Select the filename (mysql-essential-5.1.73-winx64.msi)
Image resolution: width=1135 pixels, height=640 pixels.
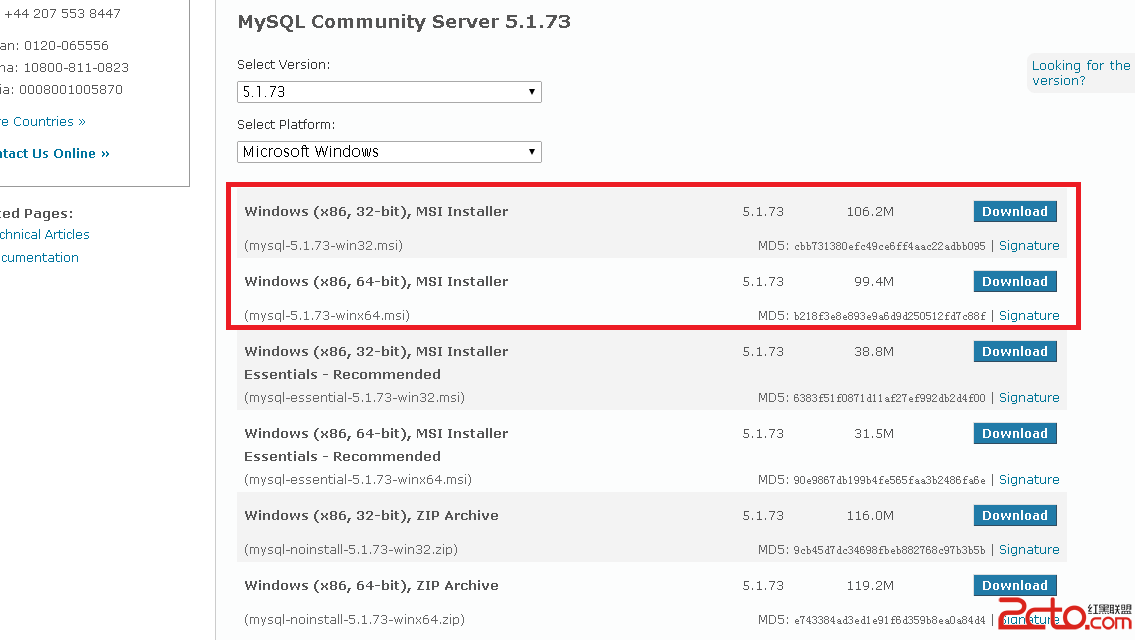358,479
